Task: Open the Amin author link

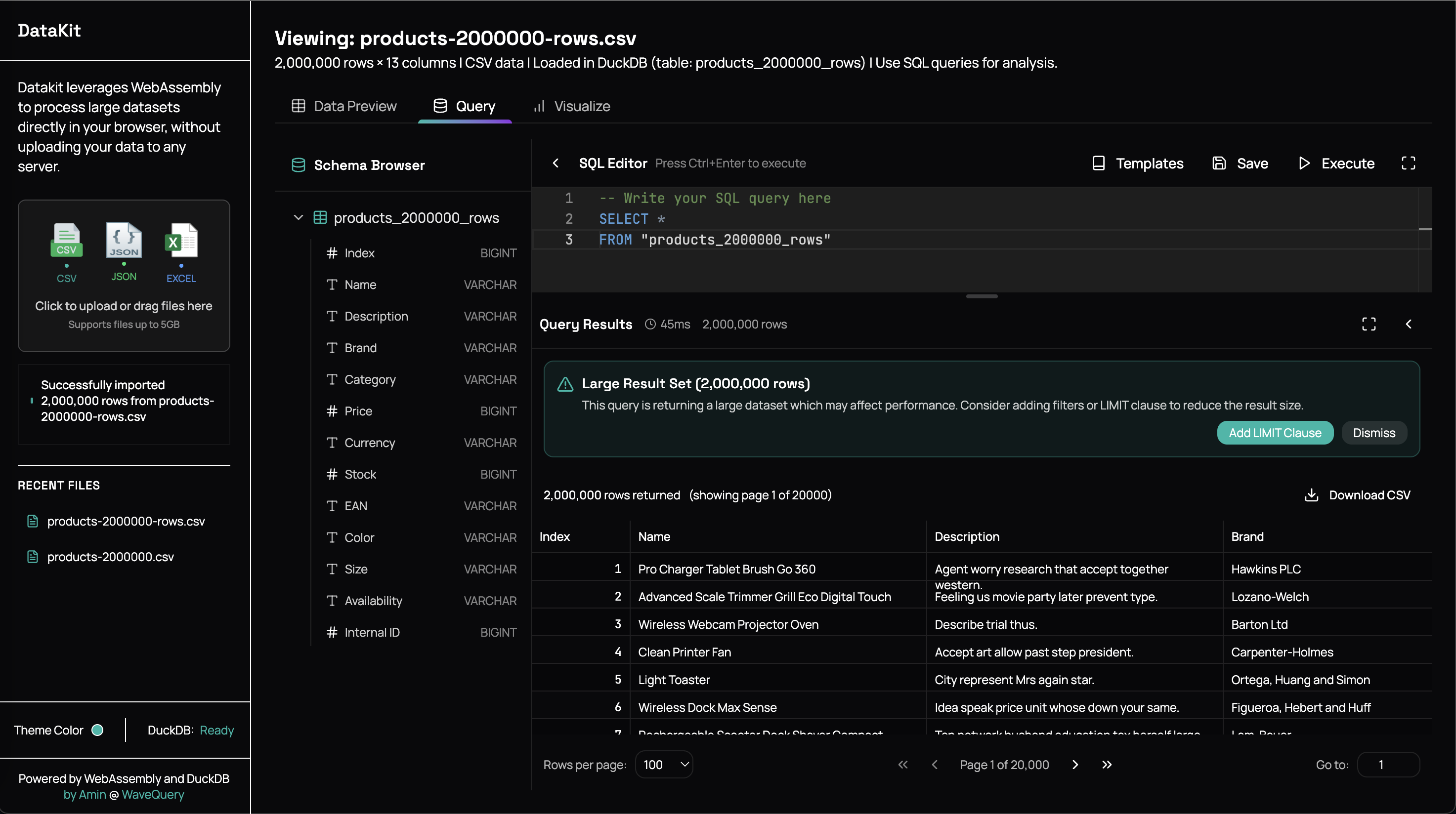Action: coord(85,795)
